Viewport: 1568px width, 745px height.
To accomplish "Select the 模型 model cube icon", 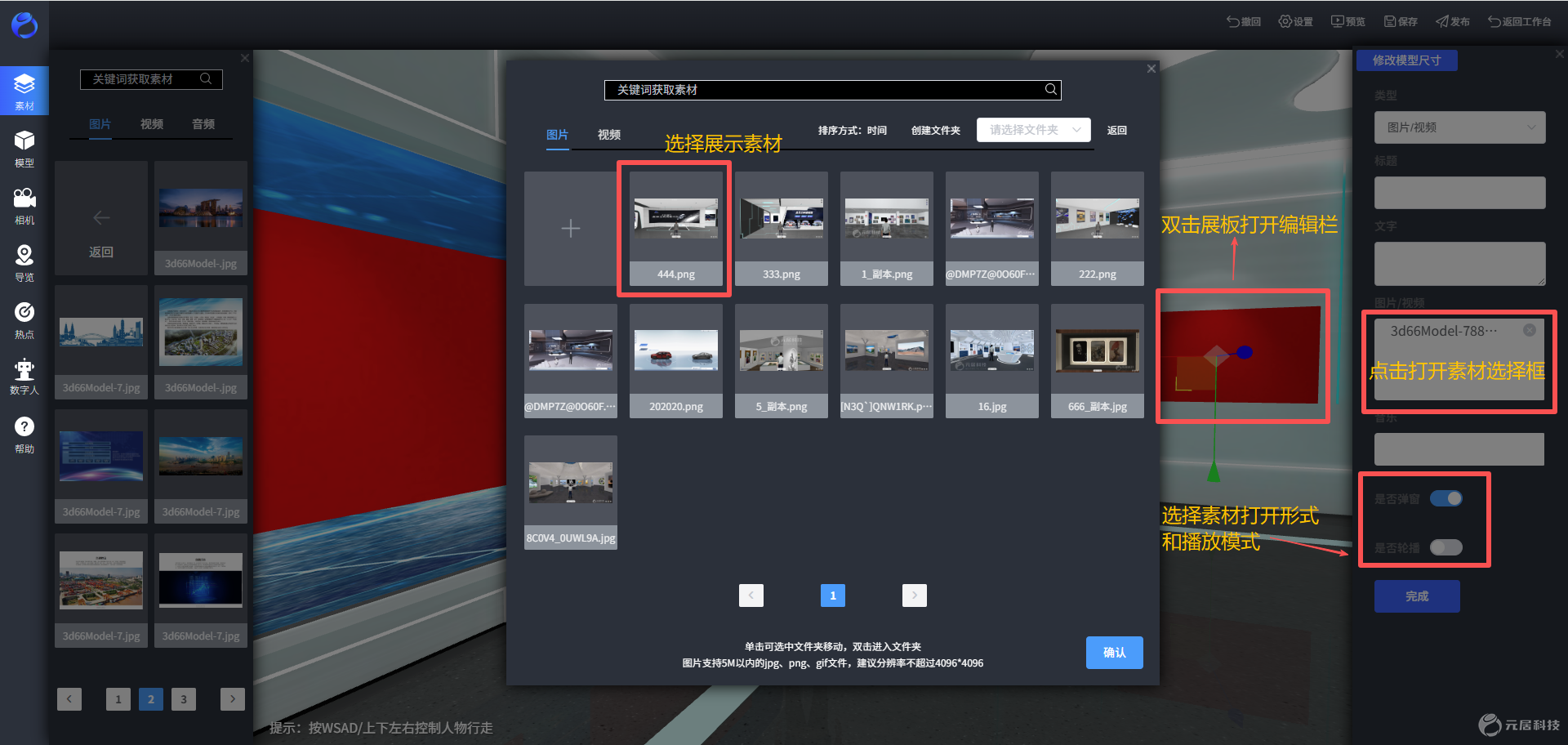I will click(24, 148).
